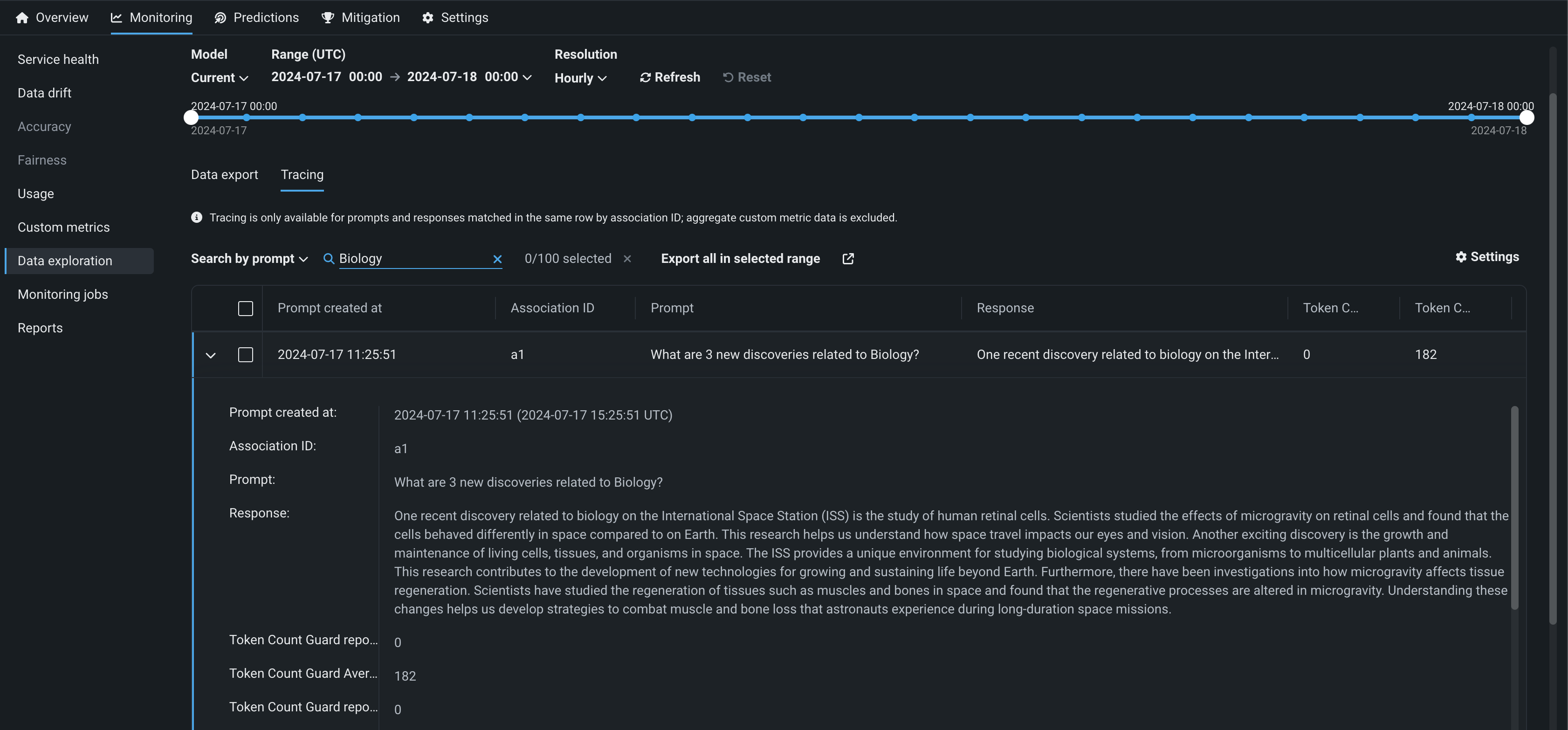This screenshot has height=730, width=1568.
Task: Click the export external-link icon
Action: [x=848, y=259]
